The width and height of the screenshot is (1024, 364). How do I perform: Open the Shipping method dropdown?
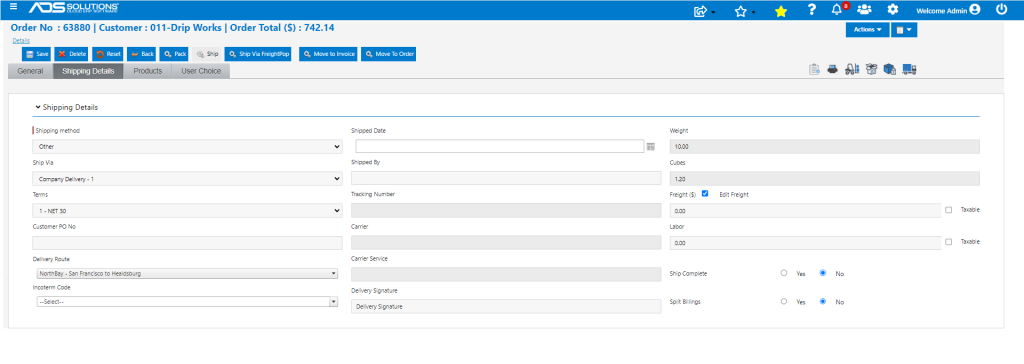click(187, 146)
